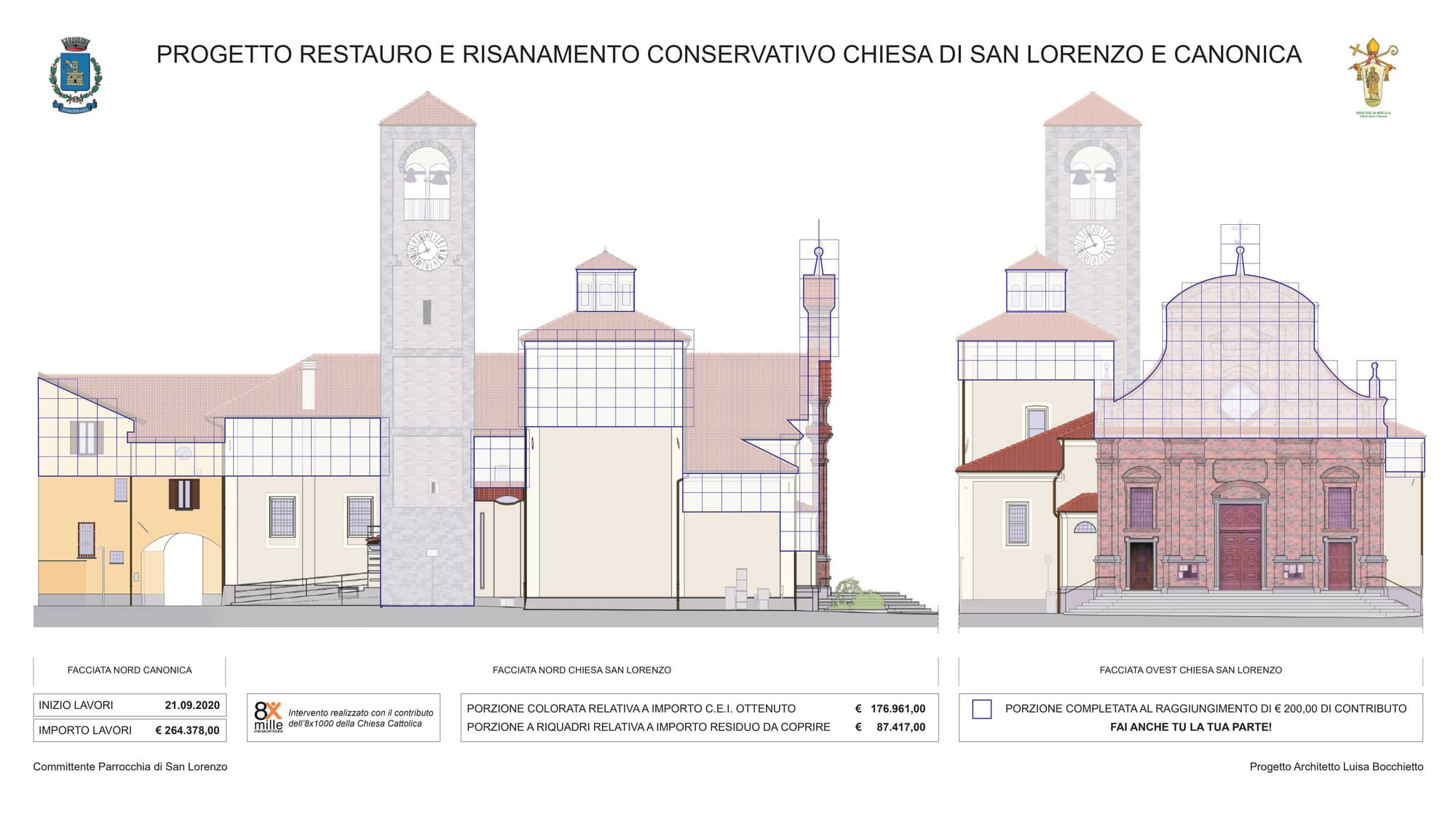Click 'PORZIONE COLORATA RELATIVA A IMPORTO C.E.I. OTTENUTO'
This screenshot has width=1456, height=816.
click(x=631, y=708)
